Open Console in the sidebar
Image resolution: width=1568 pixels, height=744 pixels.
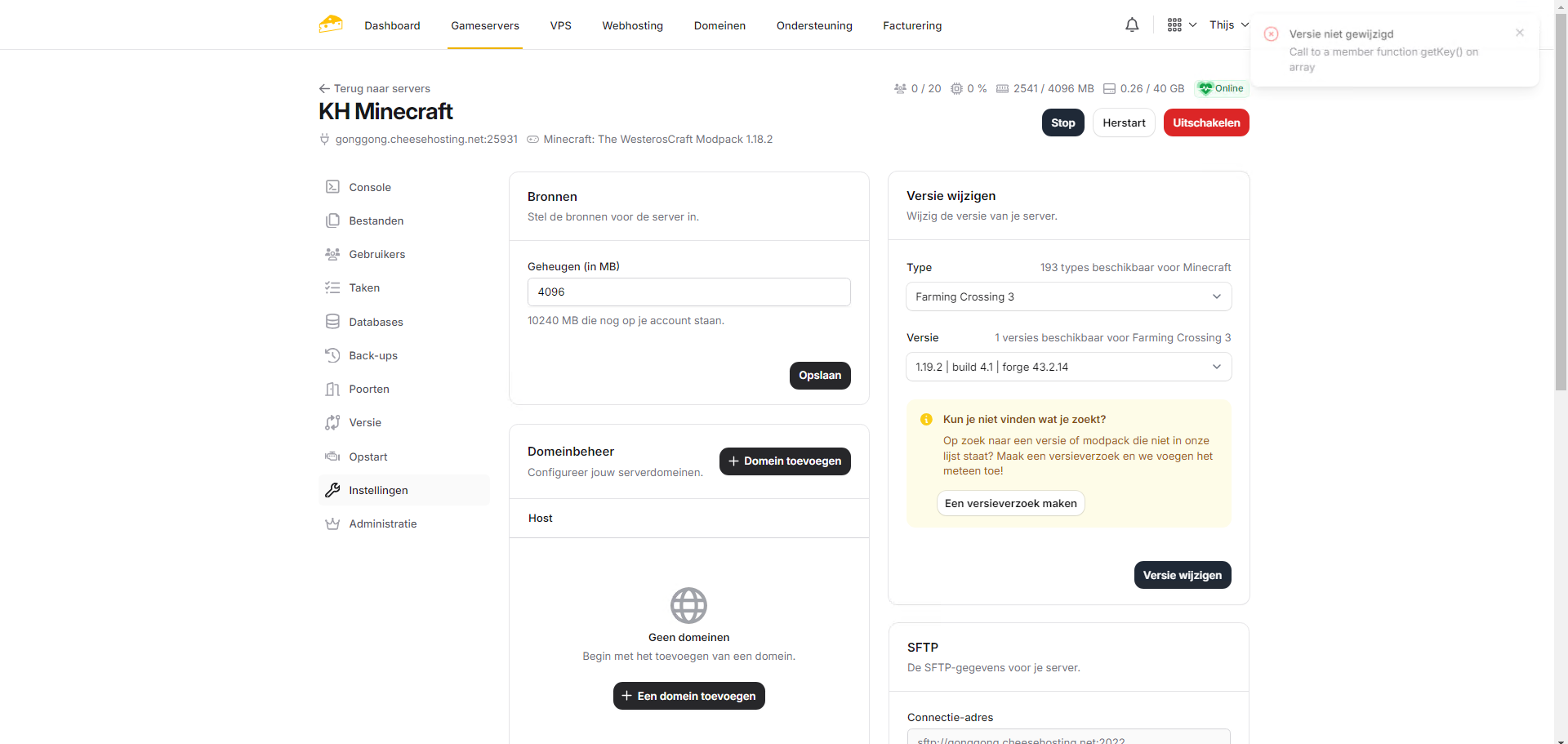coord(370,187)
